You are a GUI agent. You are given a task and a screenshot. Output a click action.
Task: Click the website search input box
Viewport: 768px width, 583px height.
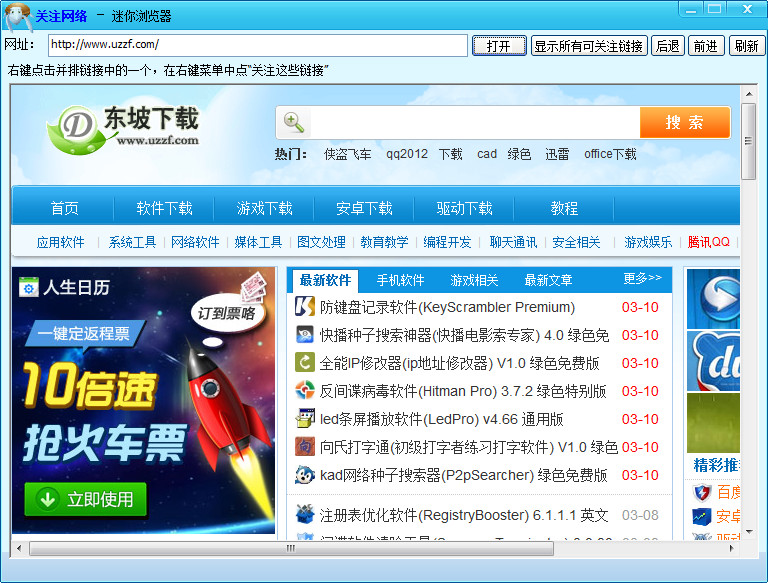474,122
